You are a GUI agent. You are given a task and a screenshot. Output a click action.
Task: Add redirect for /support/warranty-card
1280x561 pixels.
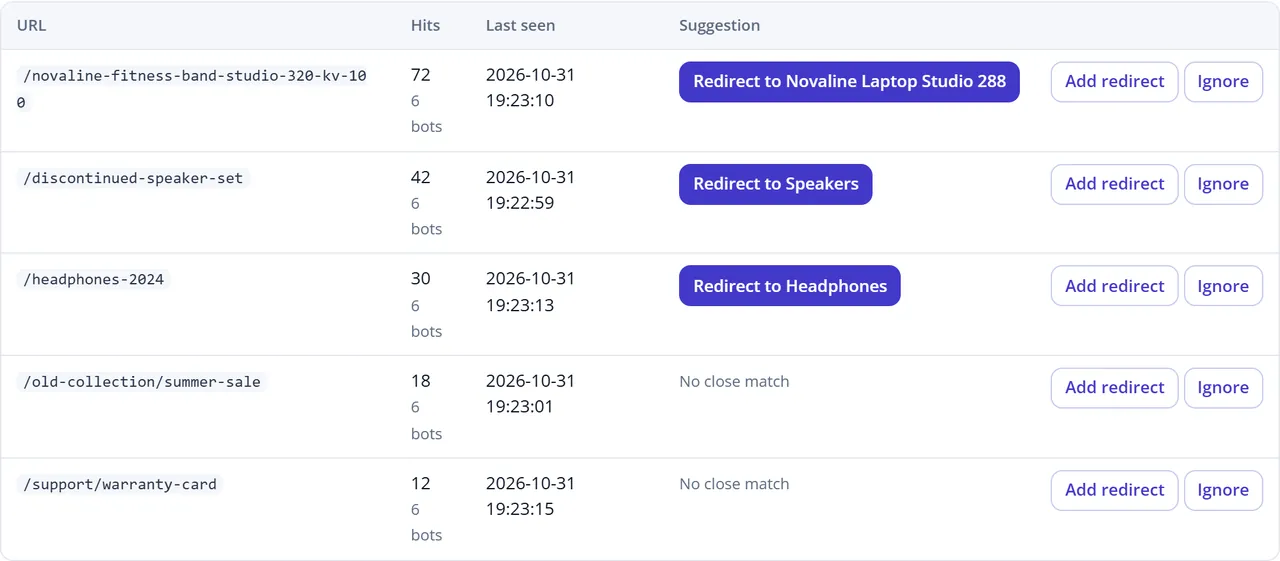point(1114,490)
